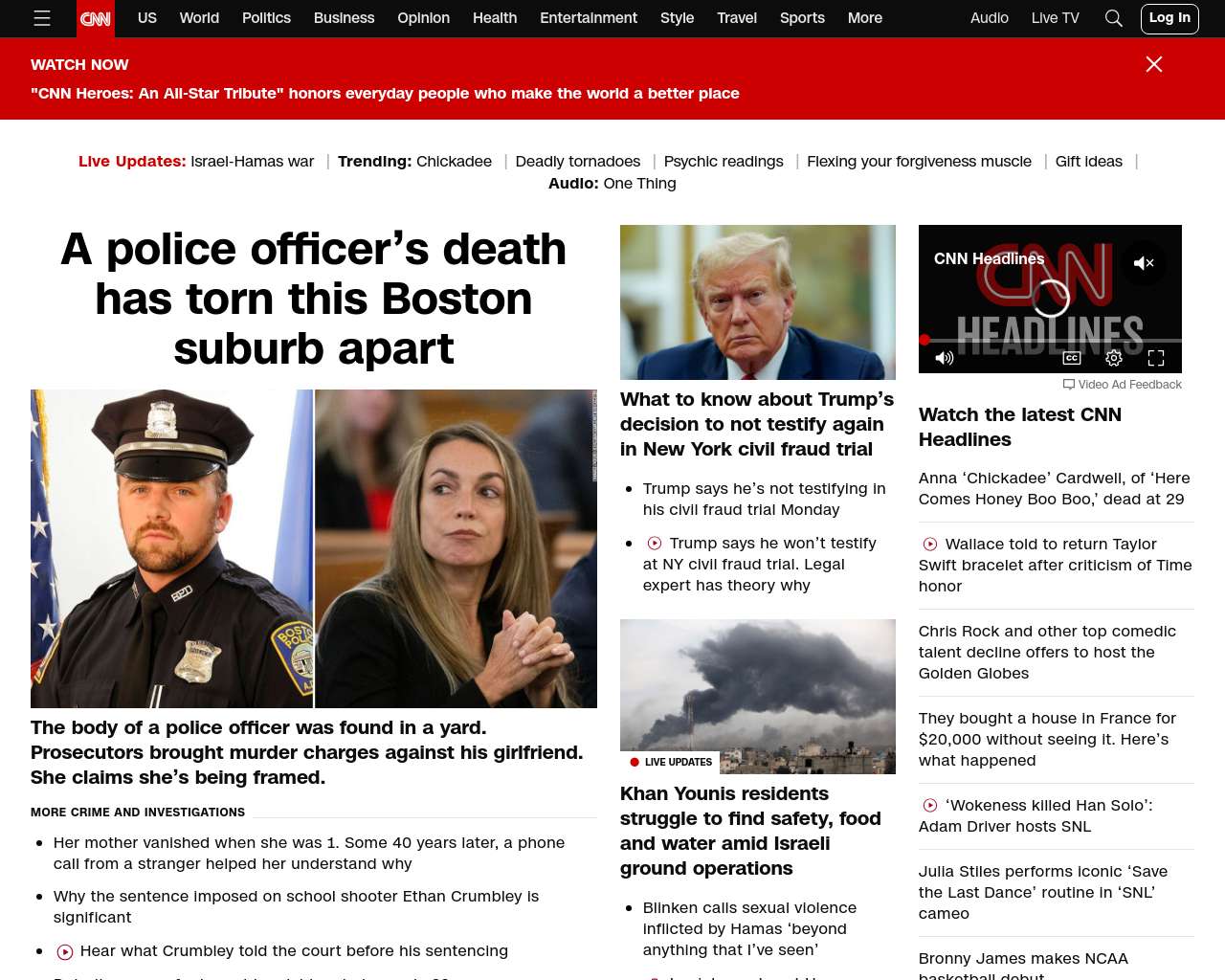This screenshot has width=1225, height=980.
Task: Expand the More menu
Action: click(865, 18)
